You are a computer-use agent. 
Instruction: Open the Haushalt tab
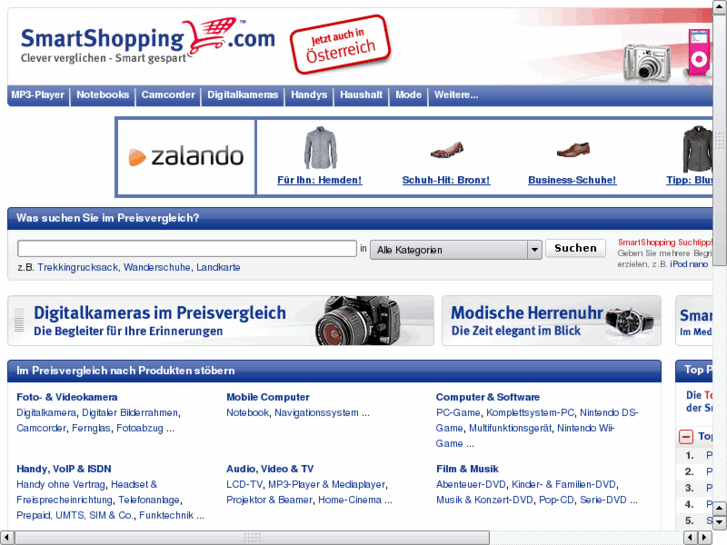(361, 95)
